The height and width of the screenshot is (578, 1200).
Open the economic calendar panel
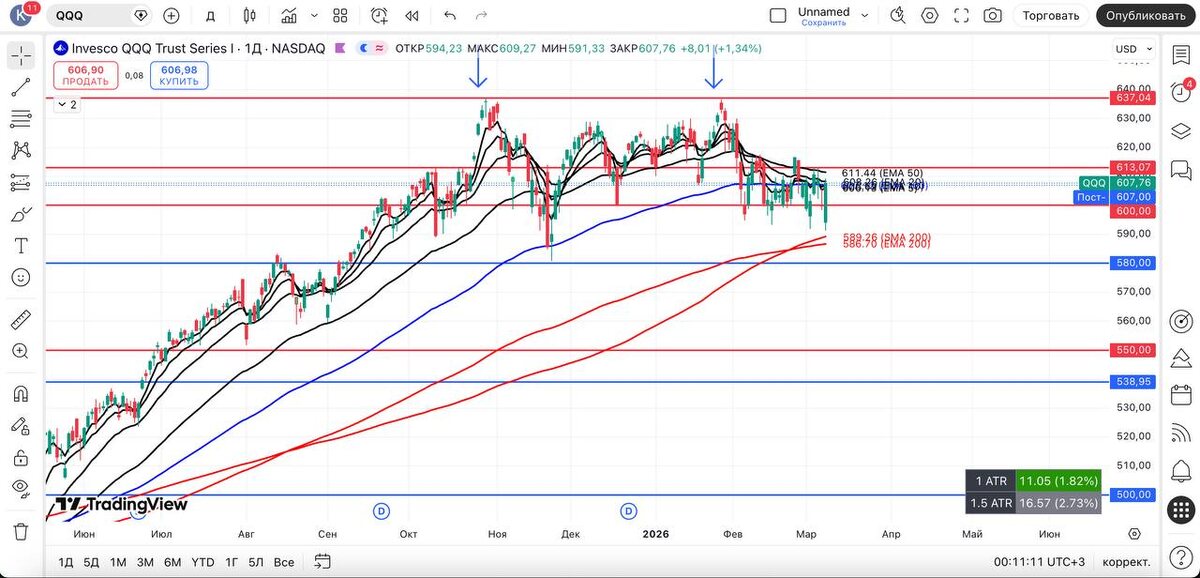click(x=1181, y=395)
